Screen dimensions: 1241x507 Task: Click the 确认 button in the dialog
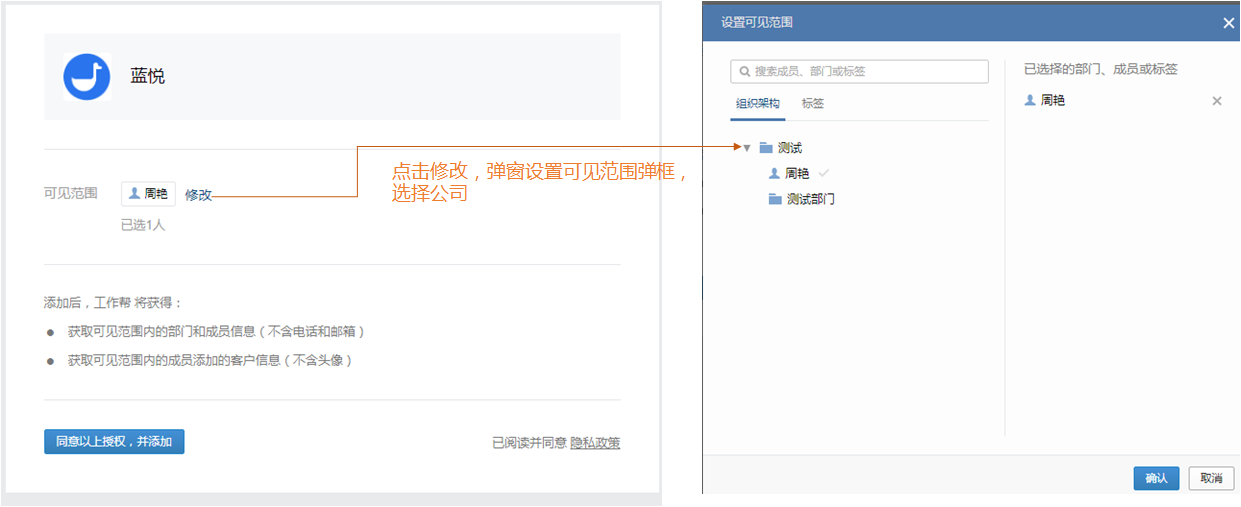point(1157,478)
